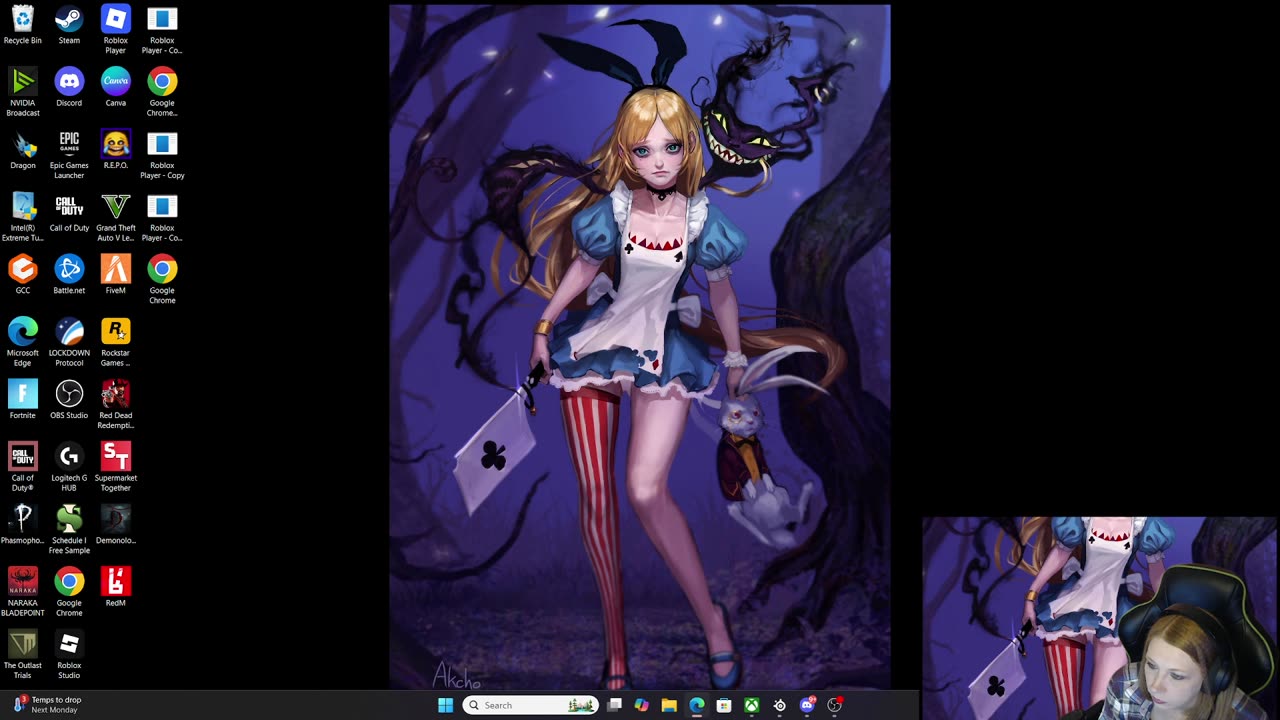The image size is (1280, 720).
Task: Select the FiveM desktop shortcut
Action: tap(116, 275)
